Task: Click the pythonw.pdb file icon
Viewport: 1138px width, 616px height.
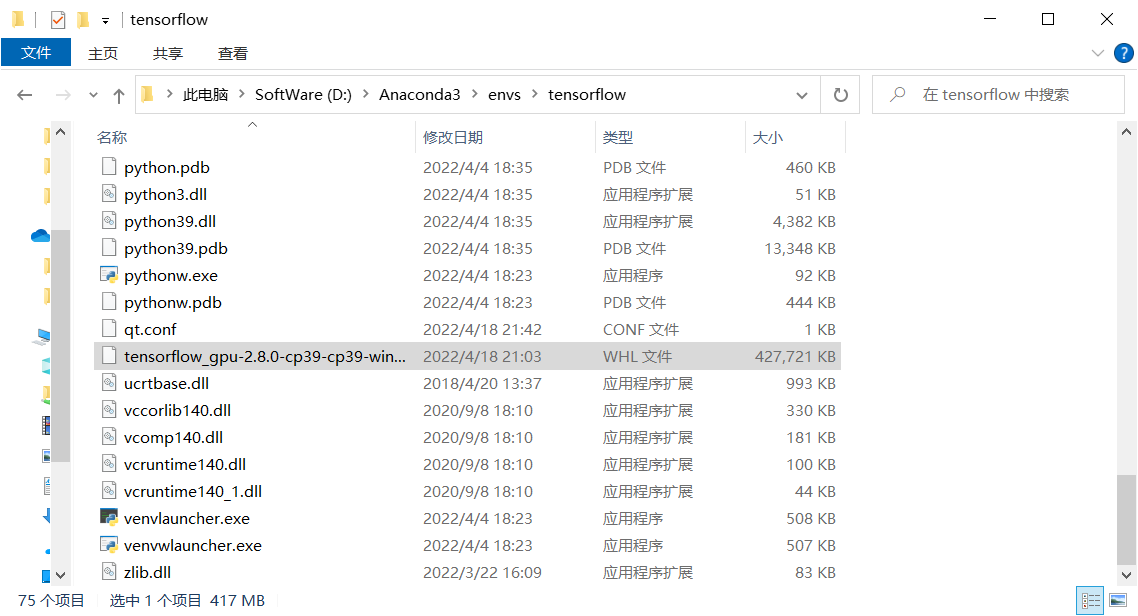Action: (x=109, y=302)
